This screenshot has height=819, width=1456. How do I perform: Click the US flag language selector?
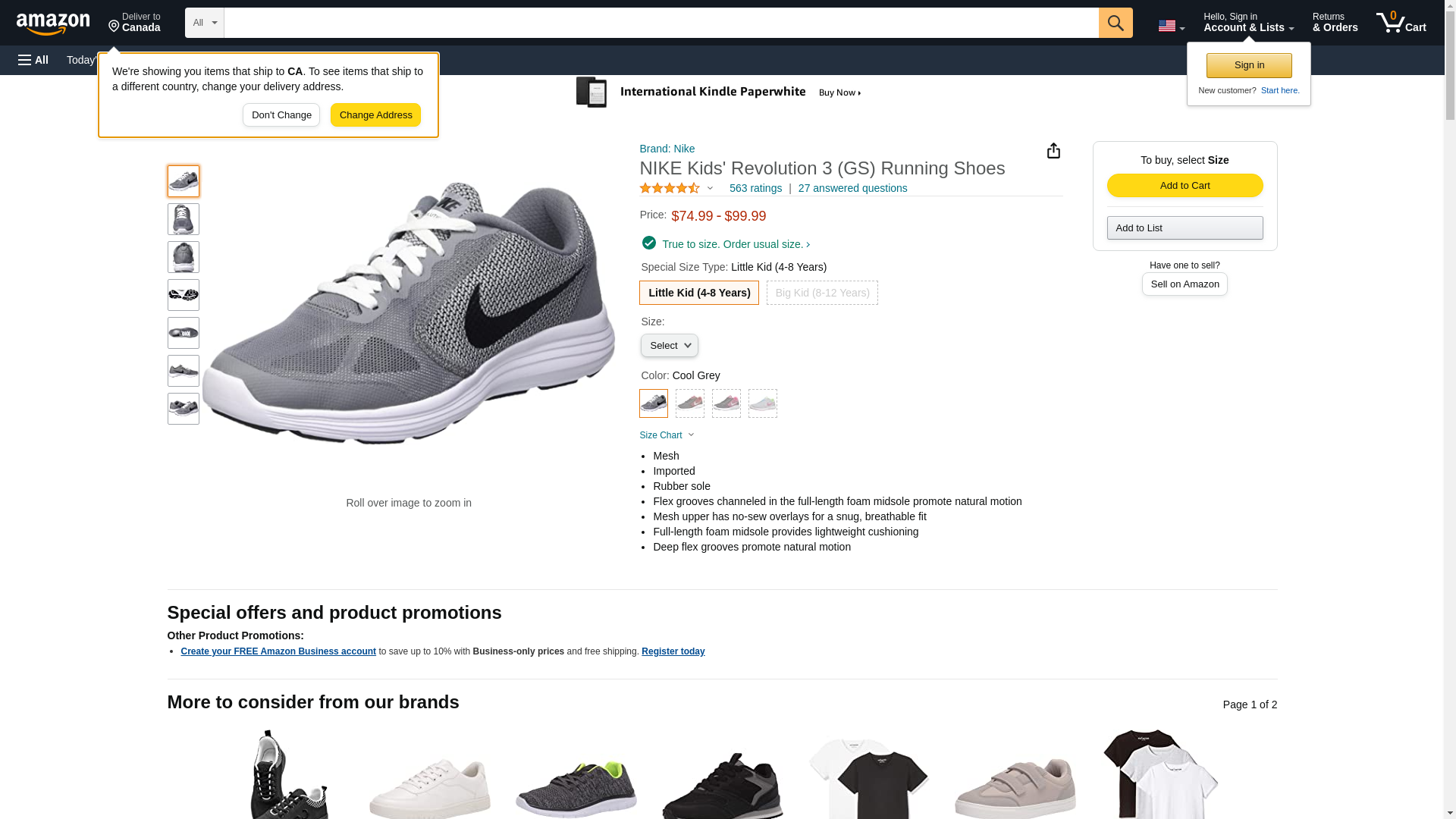coord(1171,26)
